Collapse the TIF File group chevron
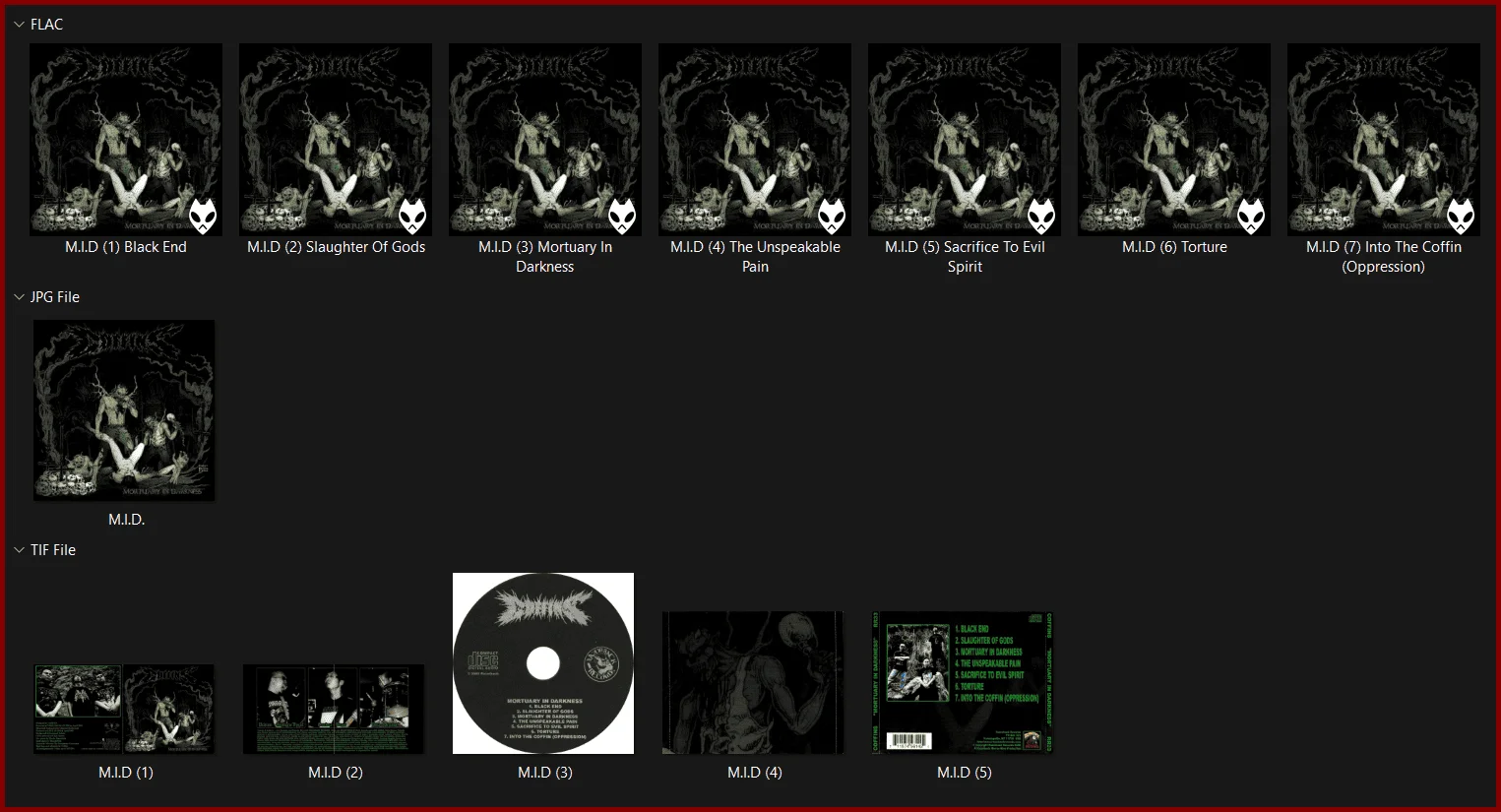Image resolution: width=1501 pixels, height=812 pixels. click(19, 550)
